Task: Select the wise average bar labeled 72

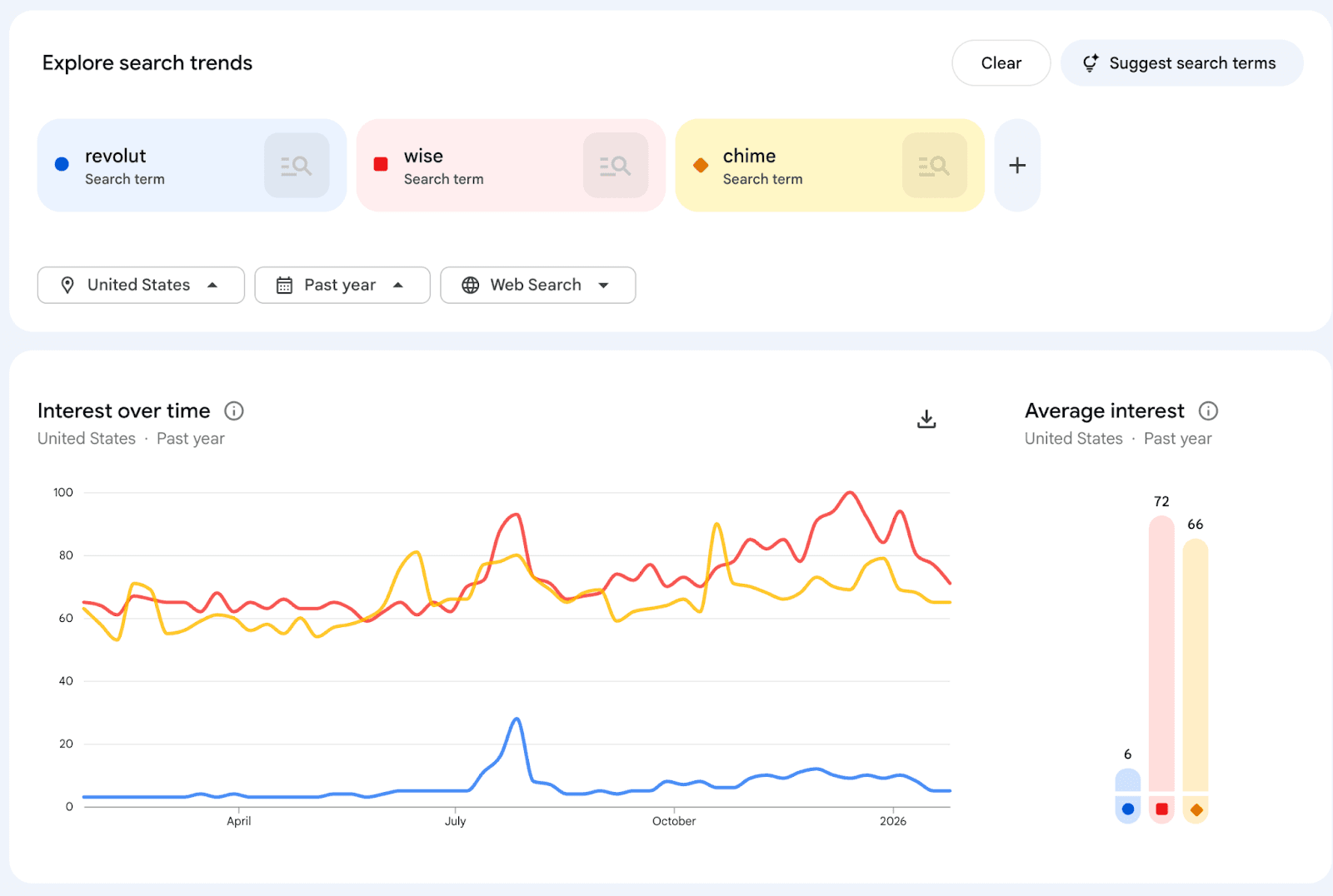Action: (x=1161, y=653)
